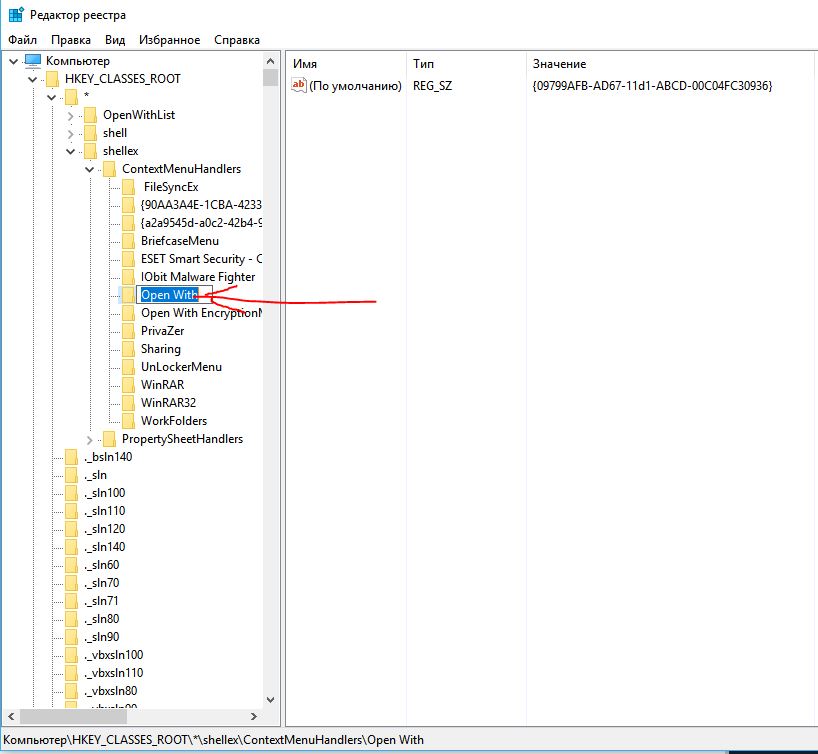
Task: Select the ESET Smart Security key
Action: tap(201, 259)
